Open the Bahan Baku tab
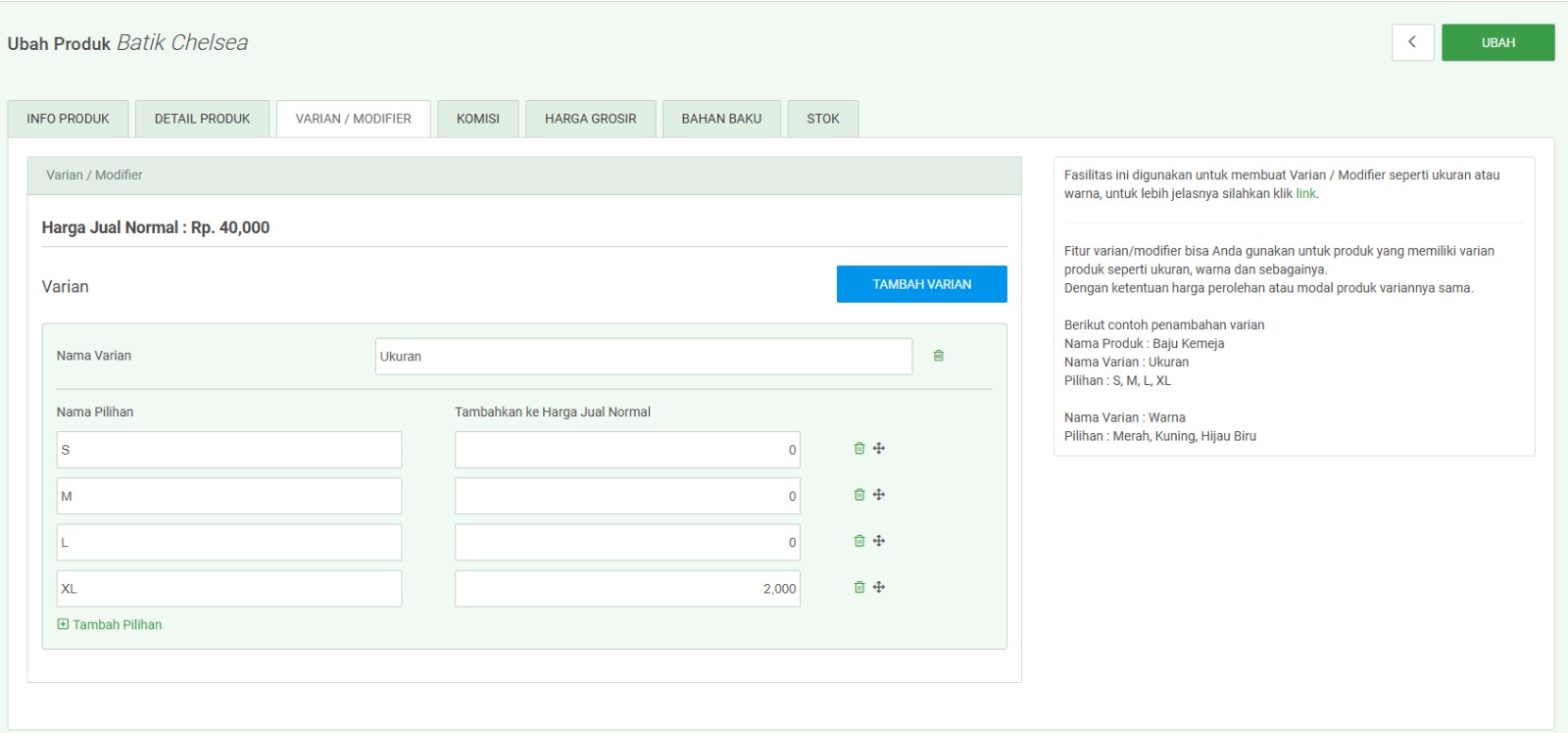Viewport: 1568px width, 733px height. pyautogui.click(x=721, y=119)
